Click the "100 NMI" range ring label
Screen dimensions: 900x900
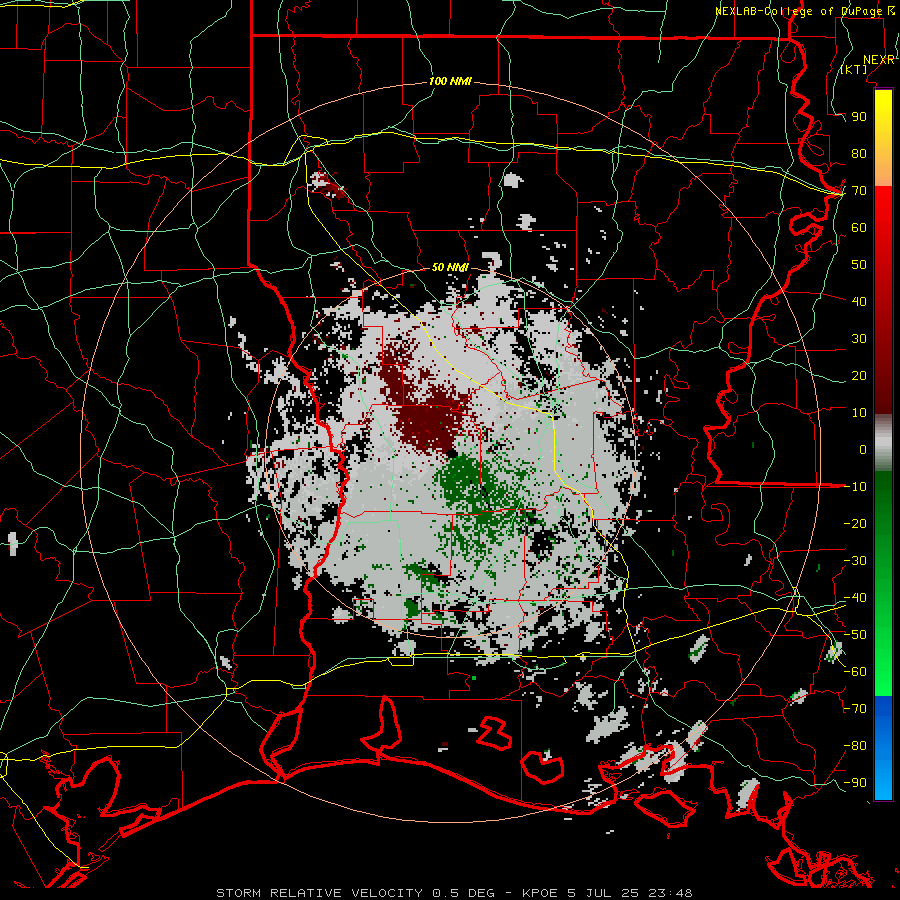pyautogui.click(x=450, y=82)
